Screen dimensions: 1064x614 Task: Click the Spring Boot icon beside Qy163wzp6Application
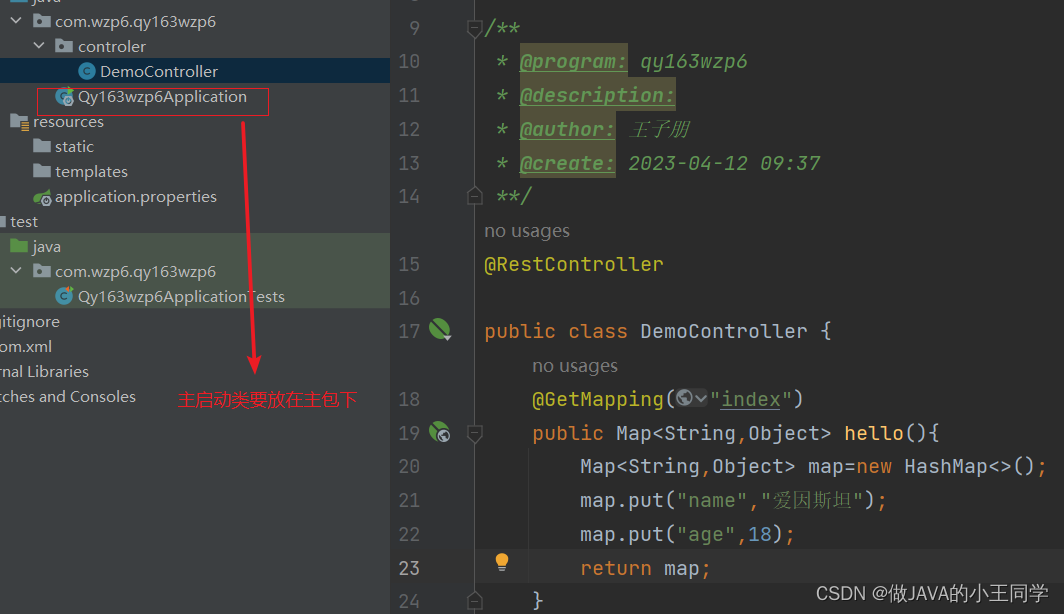point(63,96)
